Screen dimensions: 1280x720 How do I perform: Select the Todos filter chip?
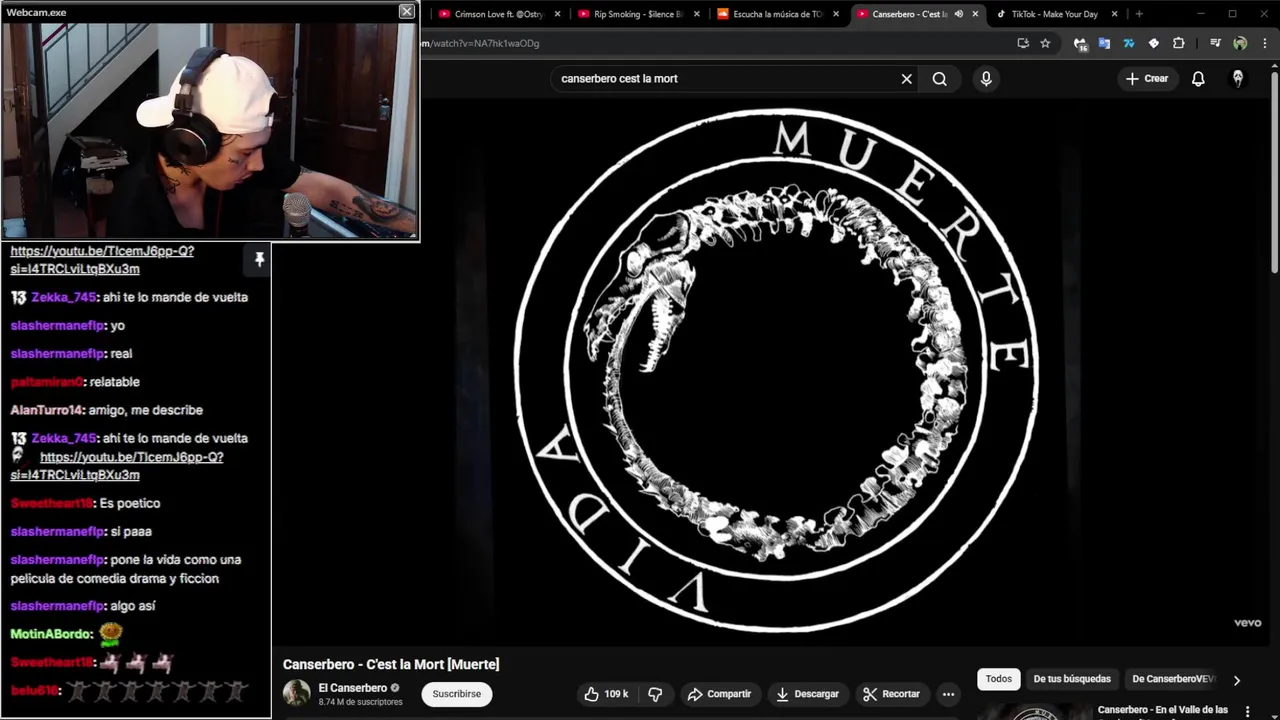999,679
